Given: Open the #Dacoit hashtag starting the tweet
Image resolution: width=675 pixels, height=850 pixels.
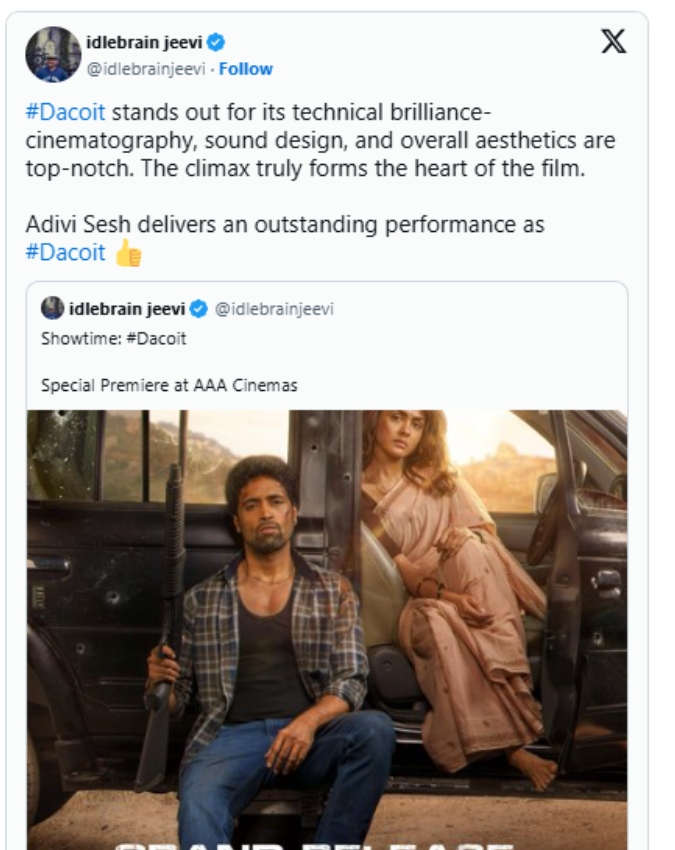Looking at the screenshot, I should [65, 112].
